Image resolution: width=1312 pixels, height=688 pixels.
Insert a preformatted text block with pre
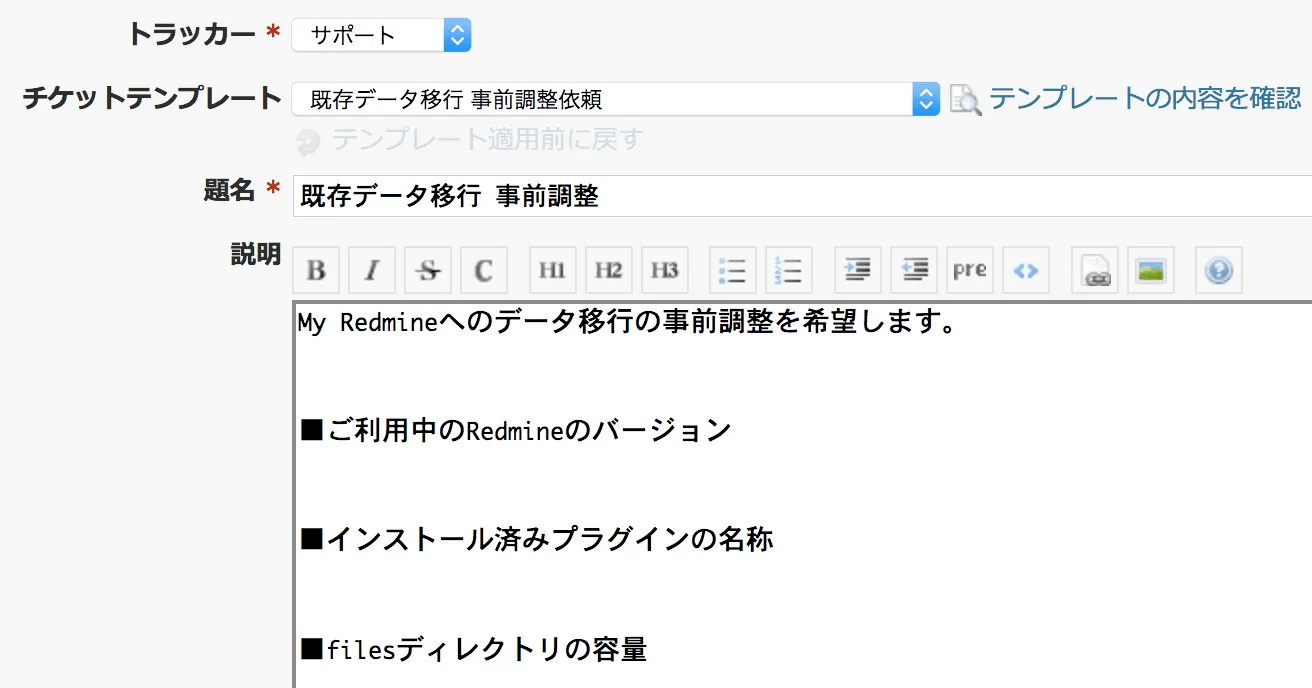(970, 270)
